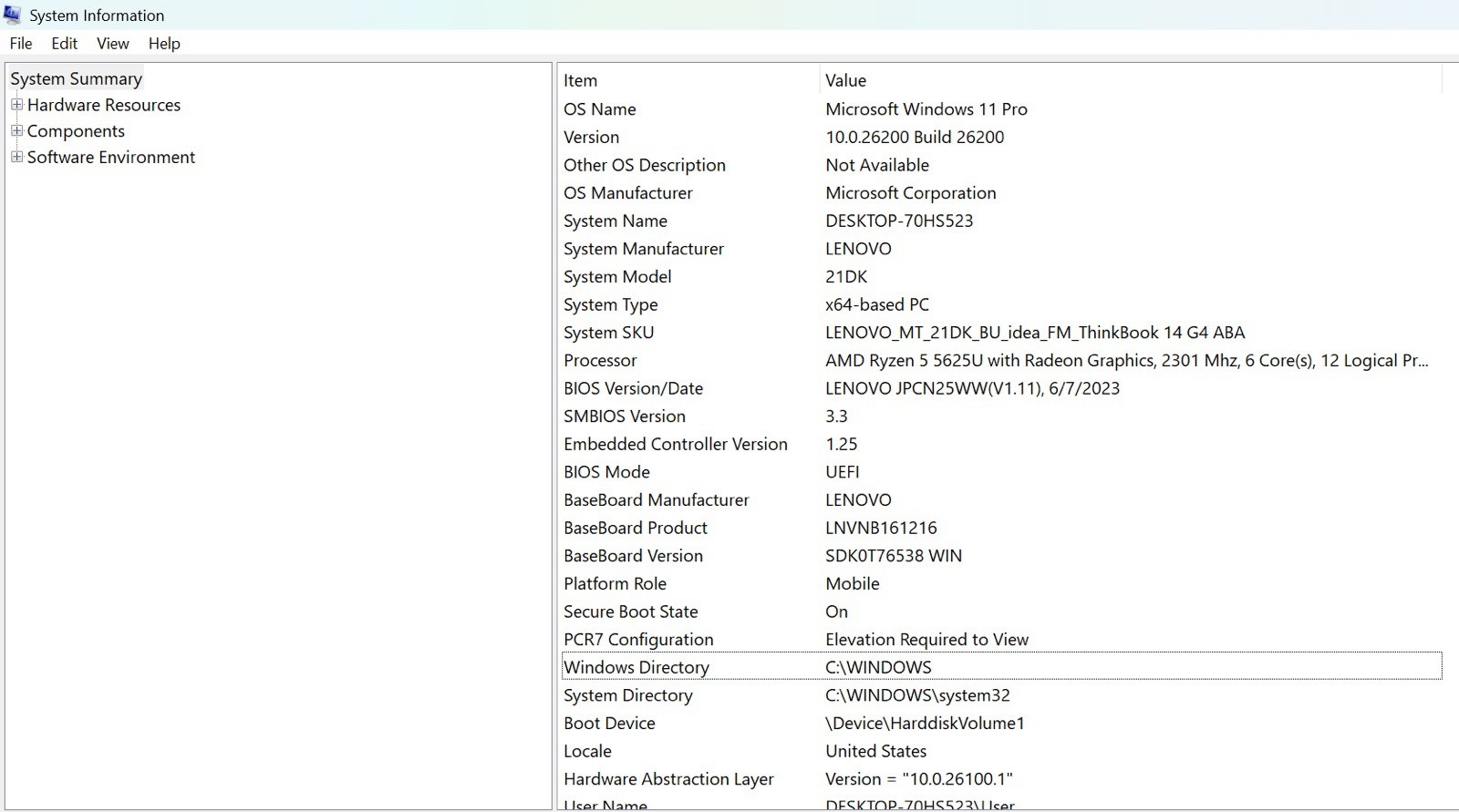Select Secure Boot State row label

tap(631, 612)
